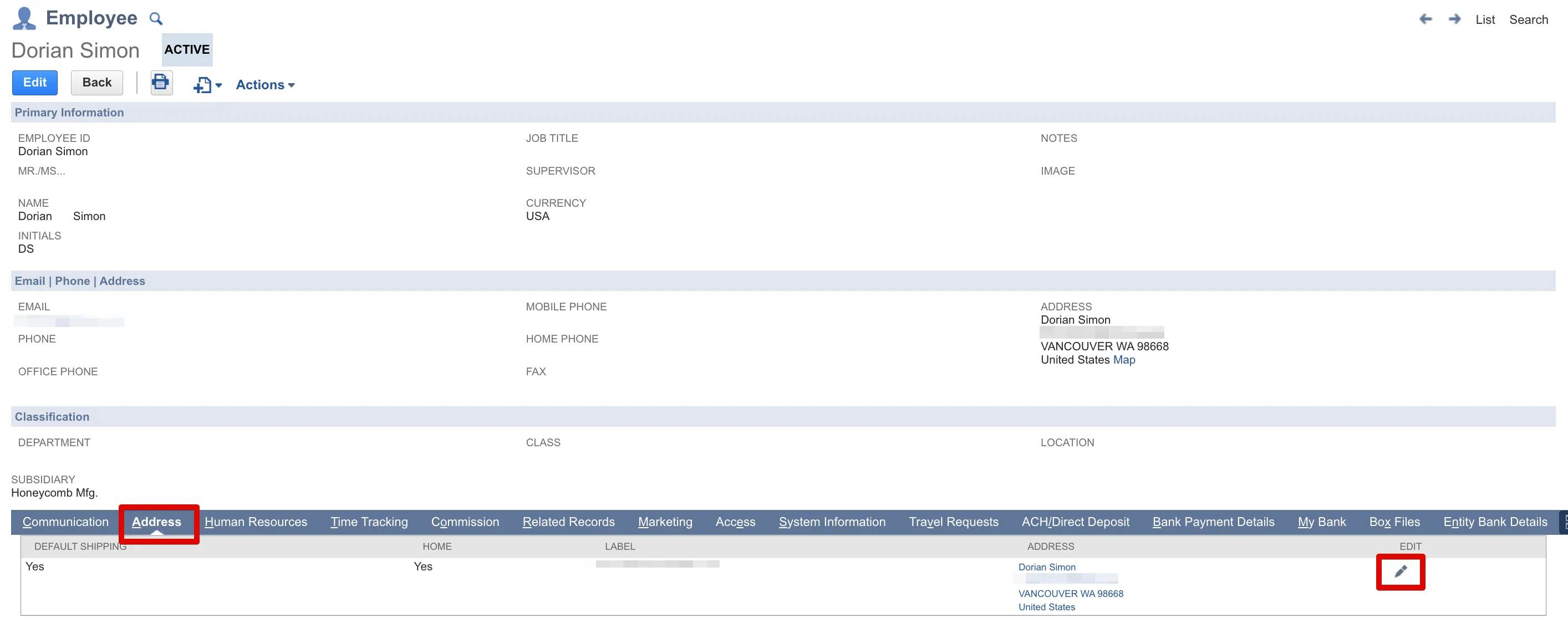Click the DEFAULT SHIPPING column header
The width and height of the screenshot is (1568, 623).
click(80, 547)
